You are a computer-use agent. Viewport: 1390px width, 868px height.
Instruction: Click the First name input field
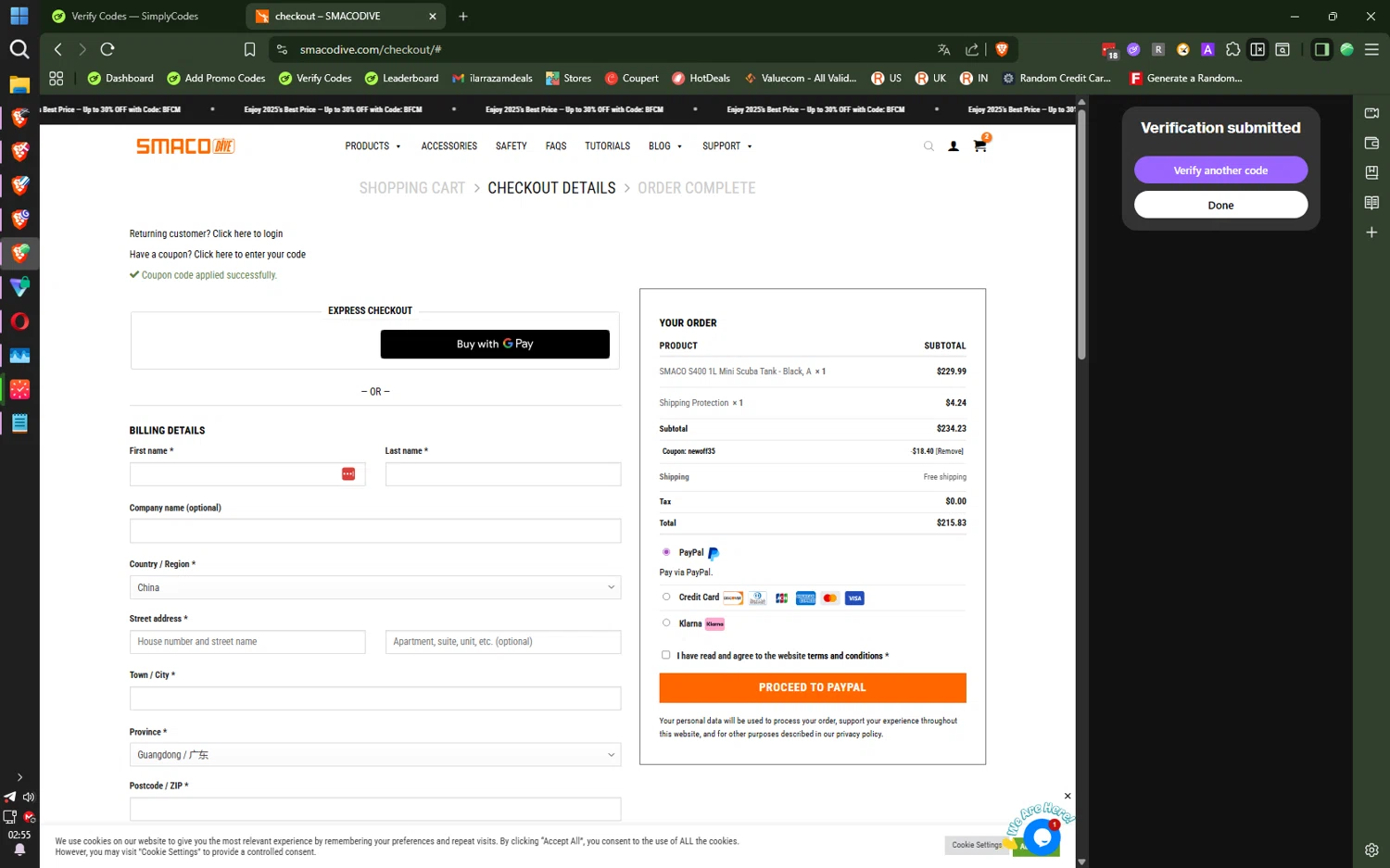click(247, 474)
